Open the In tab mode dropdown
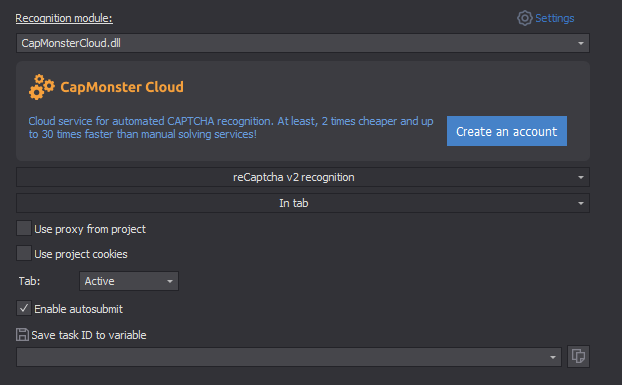Image resolution: width=622 pixels, height=385 pixels. 303,203
